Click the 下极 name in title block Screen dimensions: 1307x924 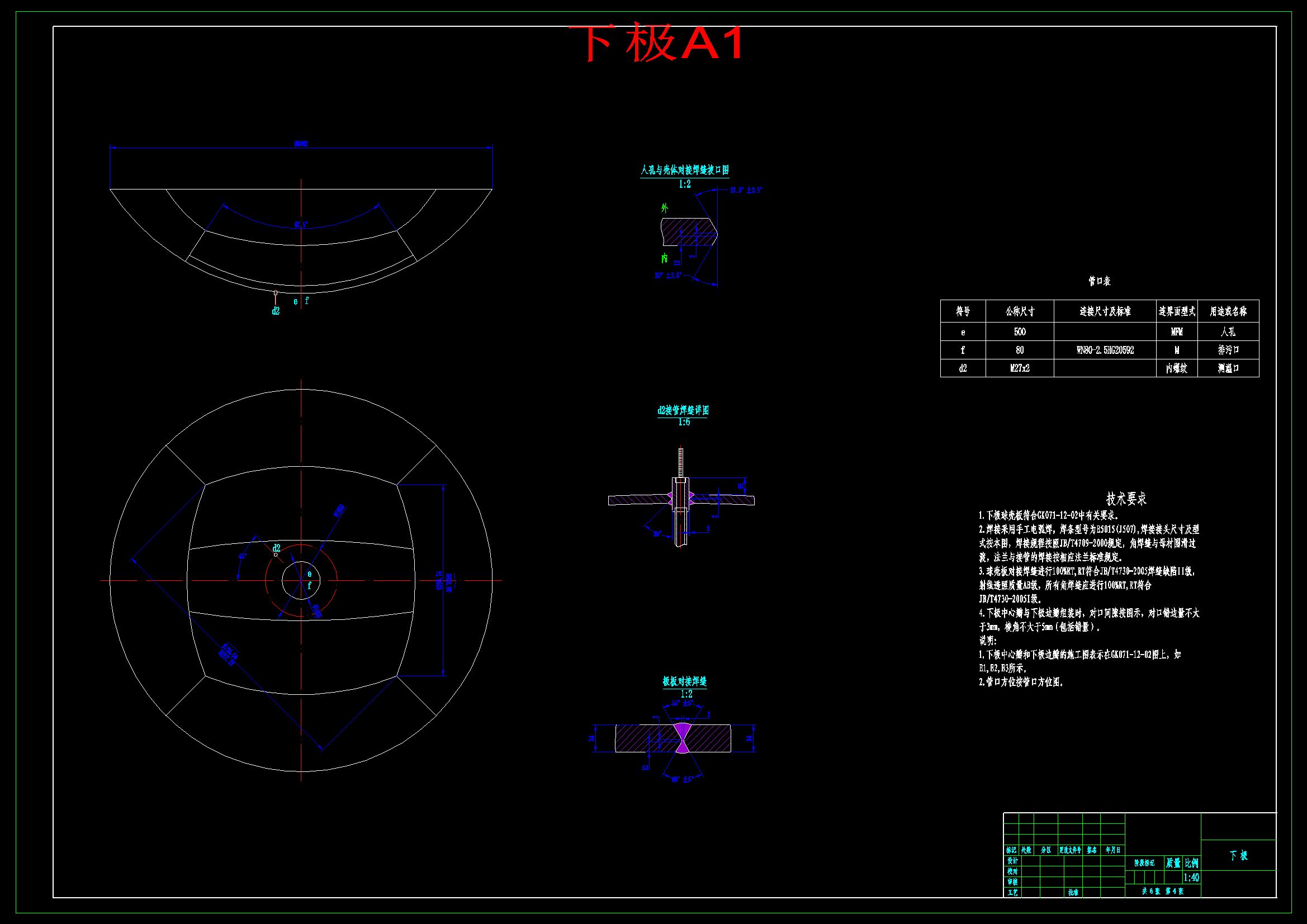[x=1238, y=855]
